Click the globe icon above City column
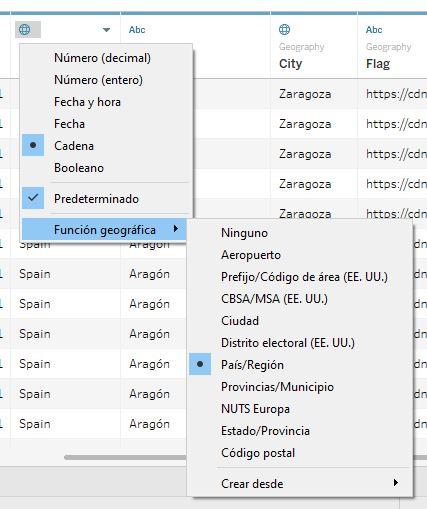This screenshot has height=509, width=427. click(284, 30)
